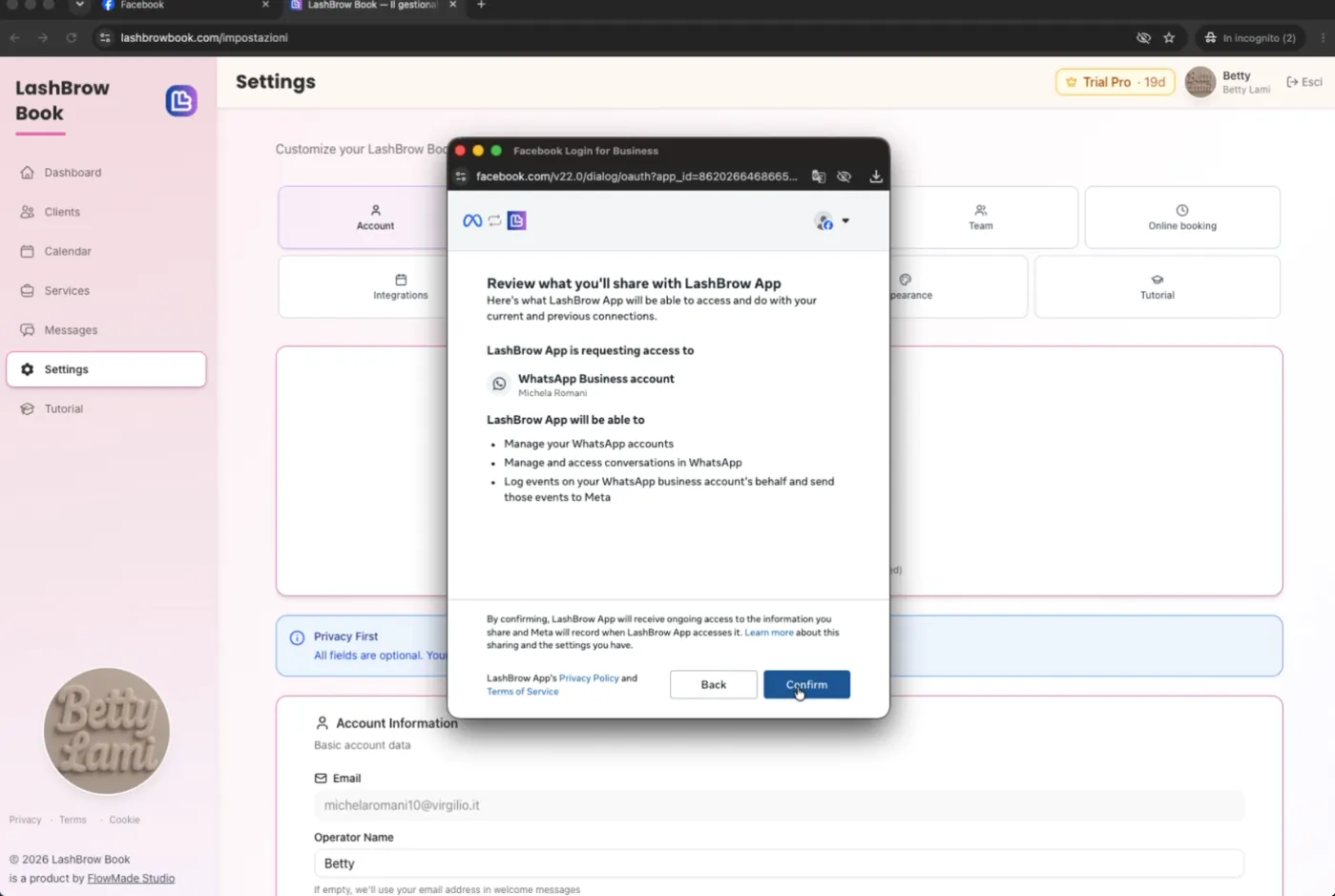
Task: Click the tracking-protection eye icon in popup
Action: coord(844,177)
